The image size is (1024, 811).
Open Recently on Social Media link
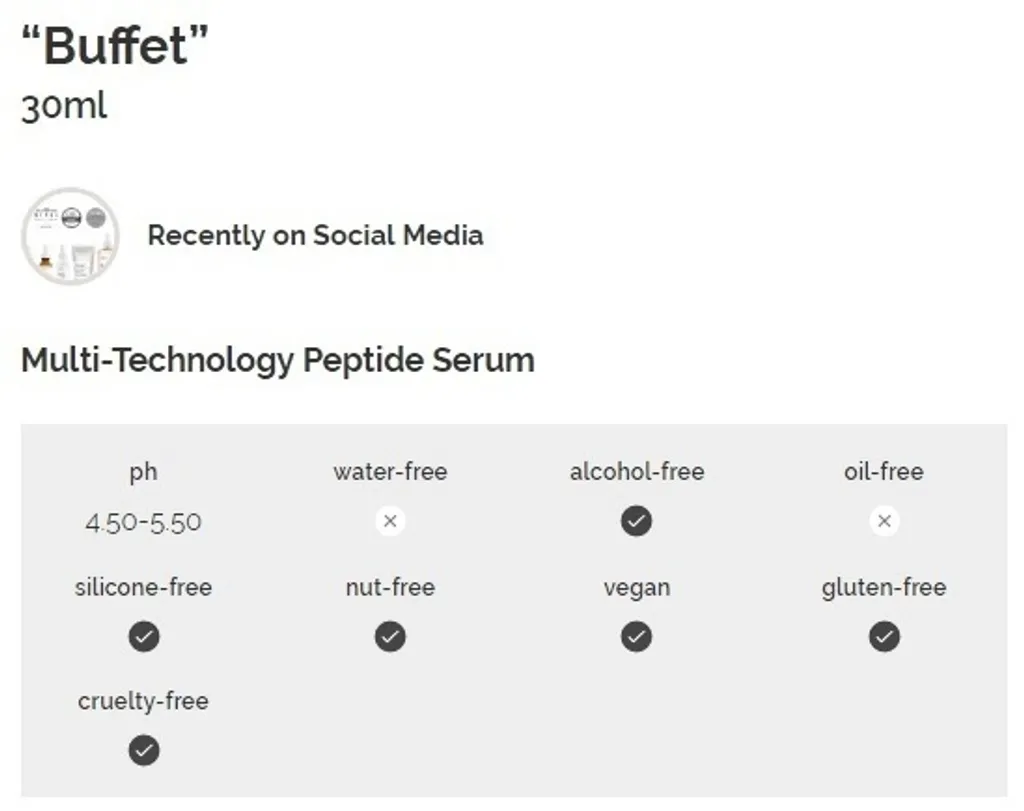[x=315, y=235]
